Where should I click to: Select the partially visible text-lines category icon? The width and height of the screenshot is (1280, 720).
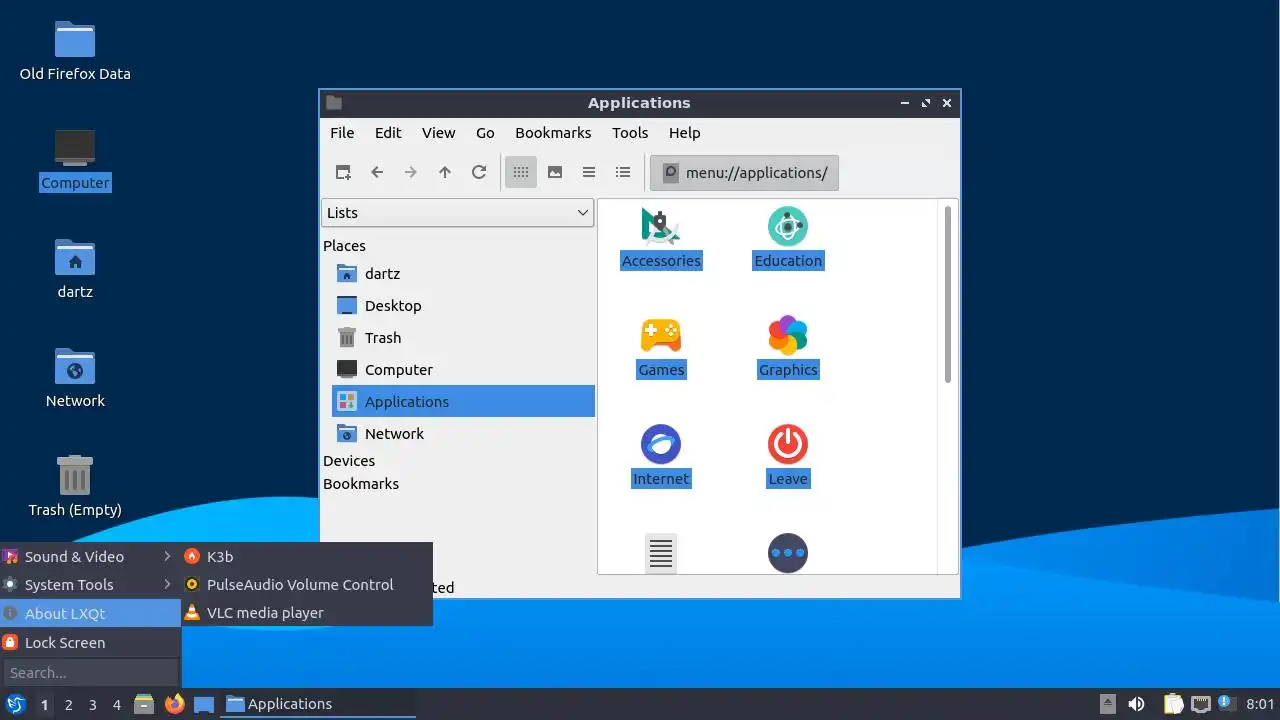tap(661, 553)
